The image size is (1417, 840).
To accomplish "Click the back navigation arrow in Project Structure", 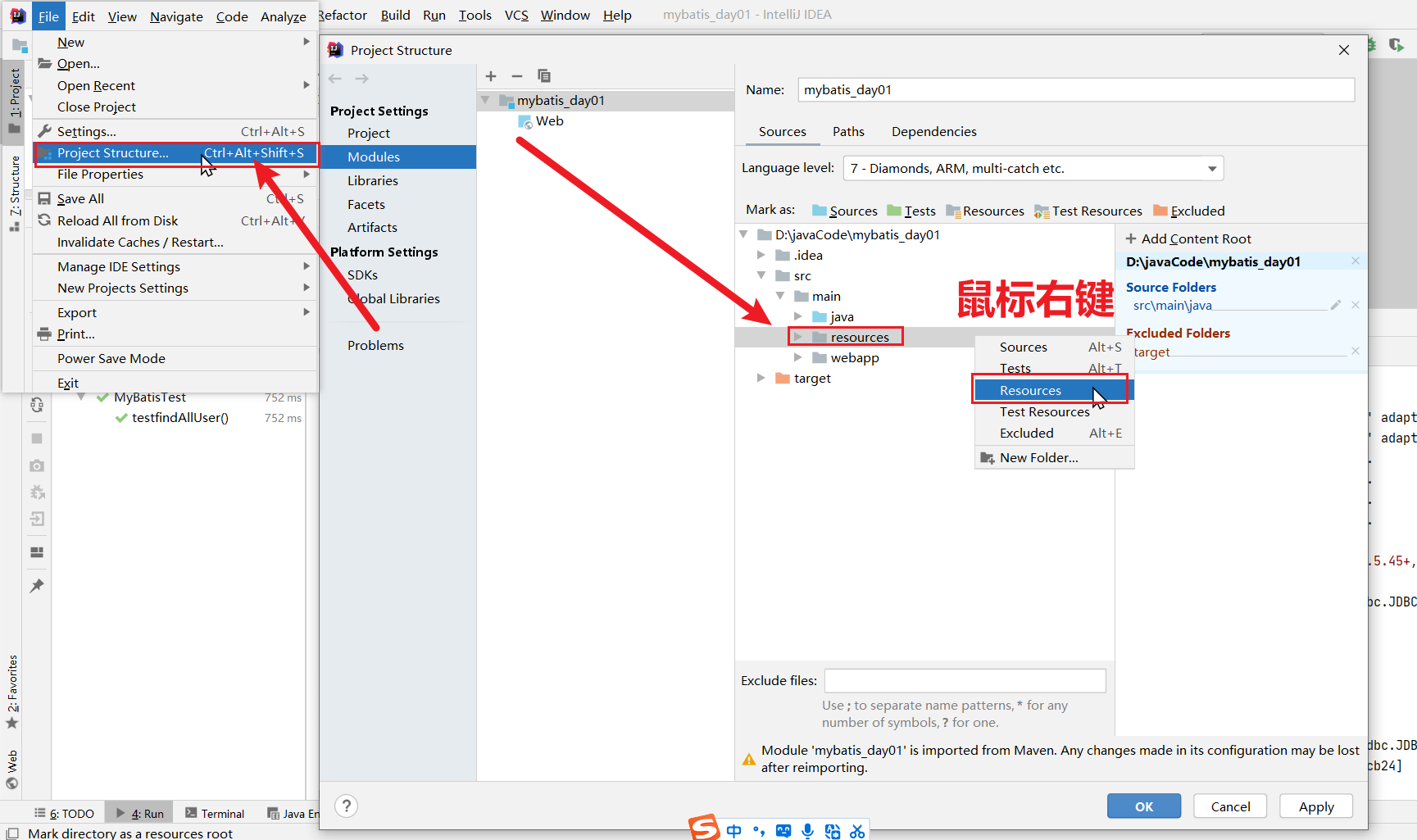I will [335, 79].
